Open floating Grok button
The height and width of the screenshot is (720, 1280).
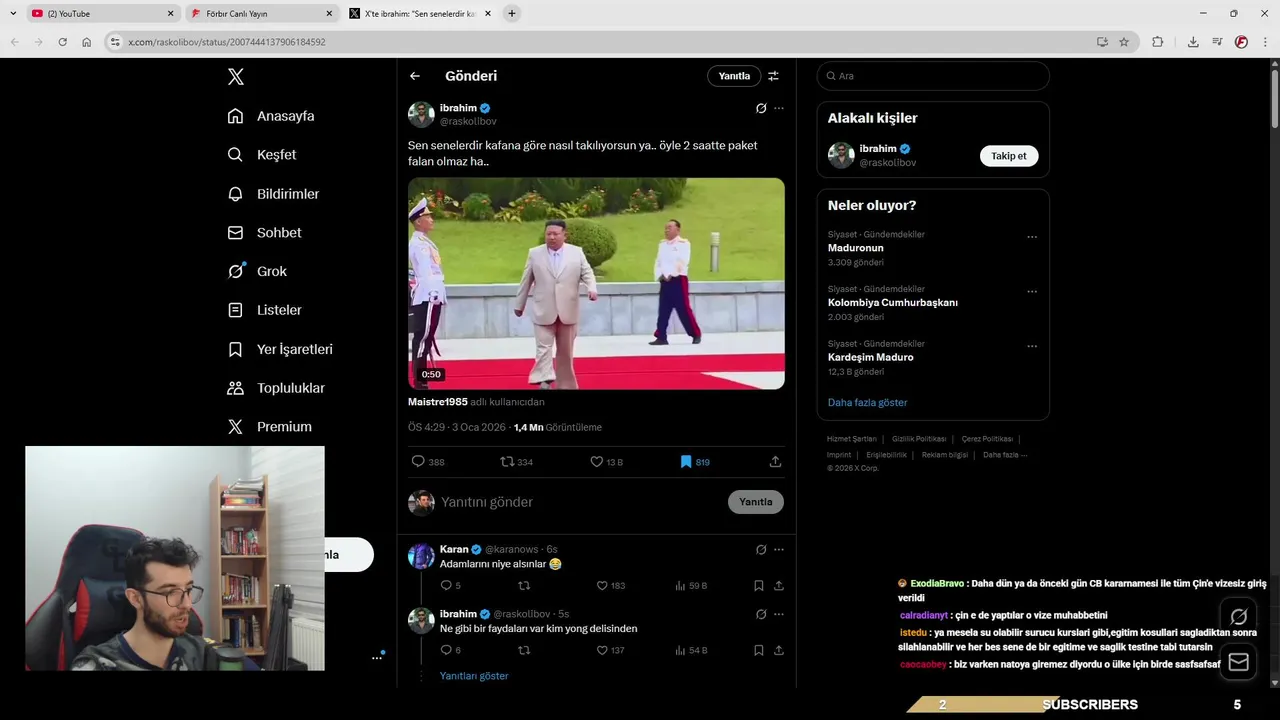point(1238,616)
